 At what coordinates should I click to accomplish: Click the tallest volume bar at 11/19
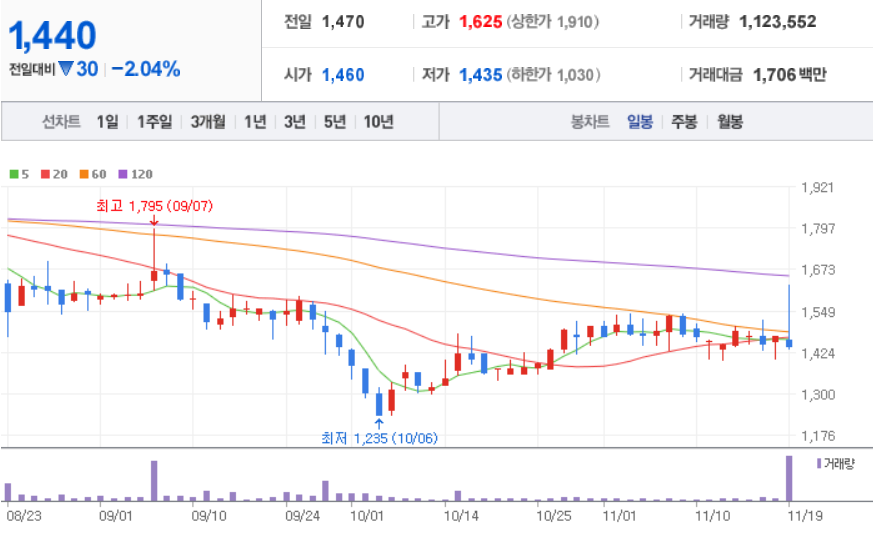[789, 479]
